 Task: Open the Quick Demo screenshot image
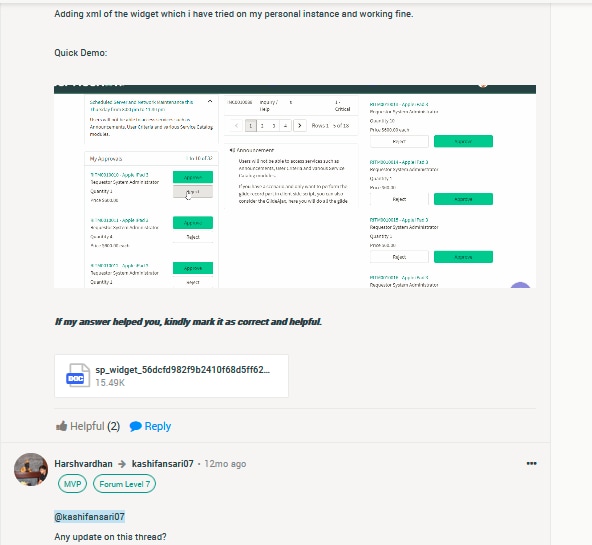[x=295, y=186]
